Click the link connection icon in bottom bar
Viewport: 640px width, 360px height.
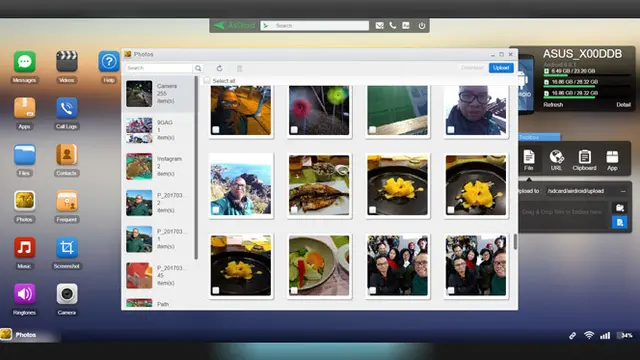click(x=573, y=336)
